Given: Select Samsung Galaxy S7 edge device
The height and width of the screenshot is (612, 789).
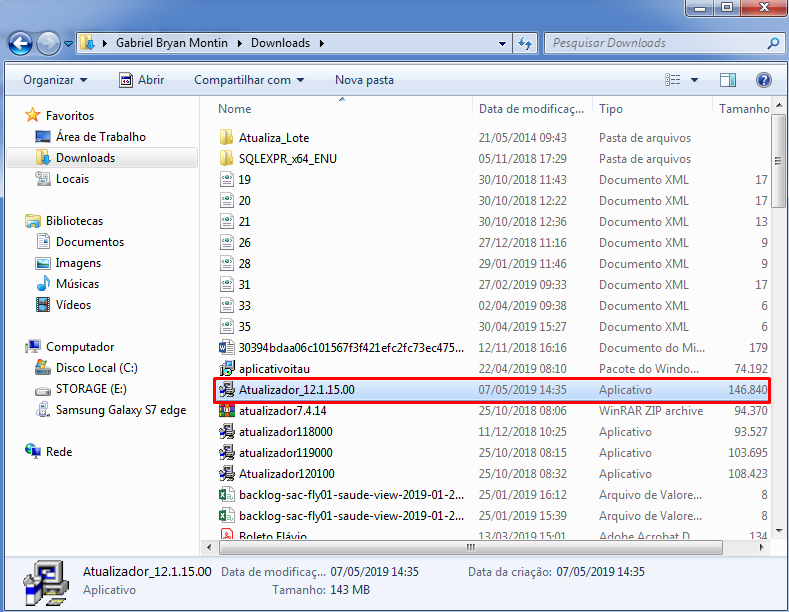Looking at the screenshot, I should [x=111, y=410].
